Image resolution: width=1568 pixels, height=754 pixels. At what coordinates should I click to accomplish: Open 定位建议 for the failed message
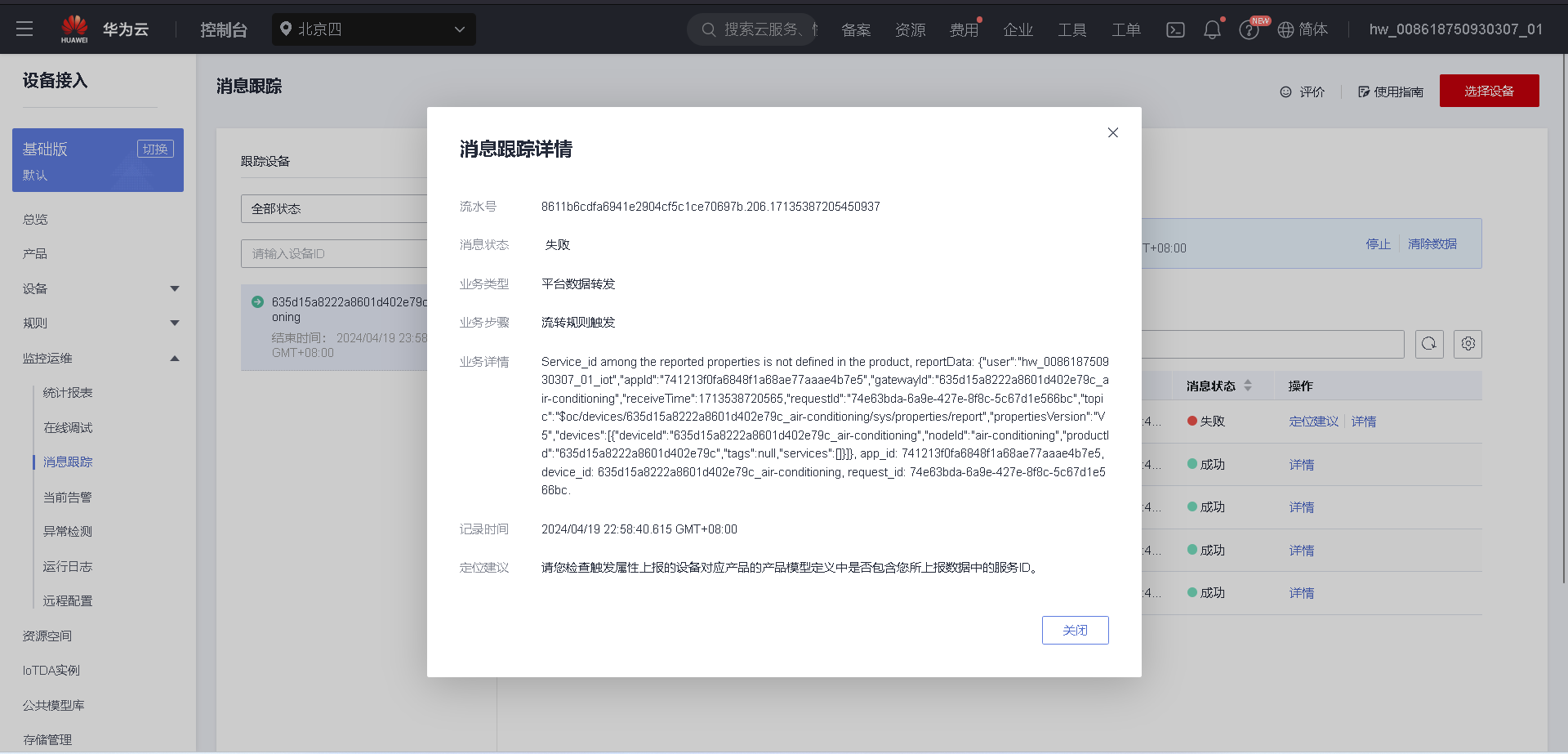[1312, 421]
